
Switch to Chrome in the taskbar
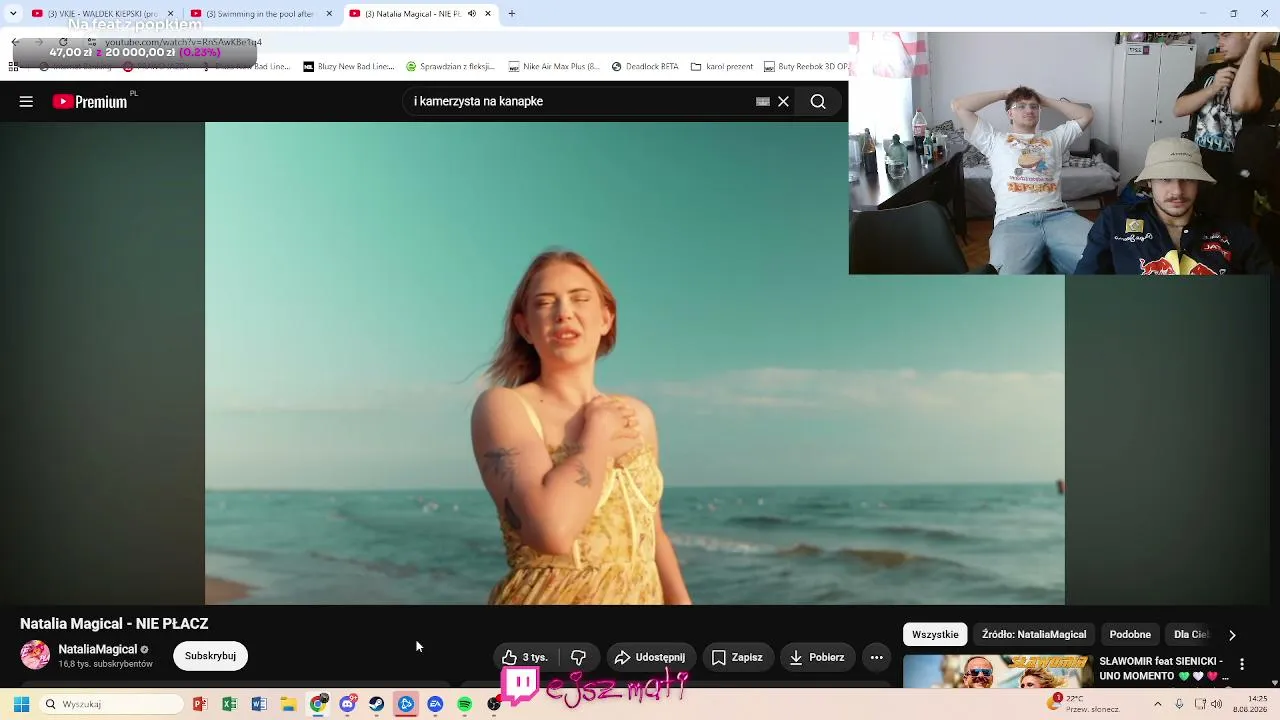pos(318,704)
